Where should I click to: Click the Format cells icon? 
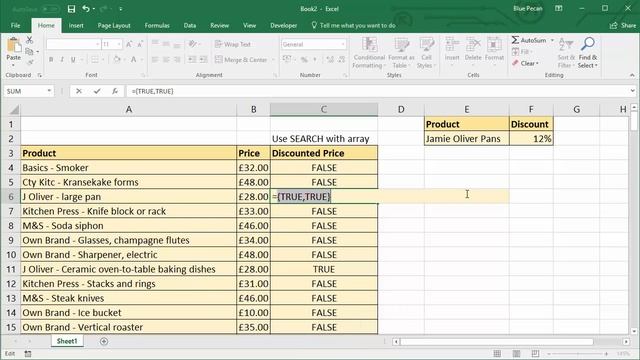click(x=494, y=45)
